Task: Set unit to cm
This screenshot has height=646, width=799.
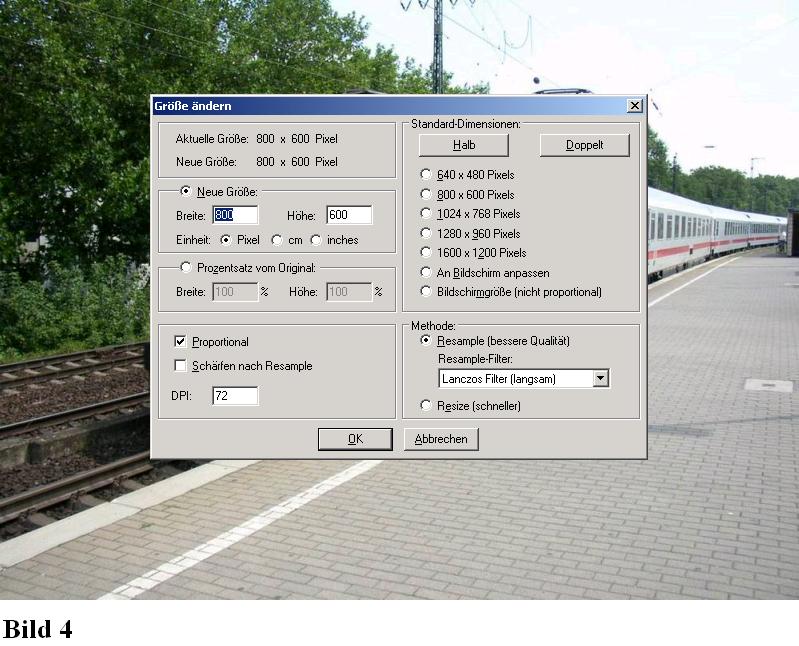Action: (278, 240)
